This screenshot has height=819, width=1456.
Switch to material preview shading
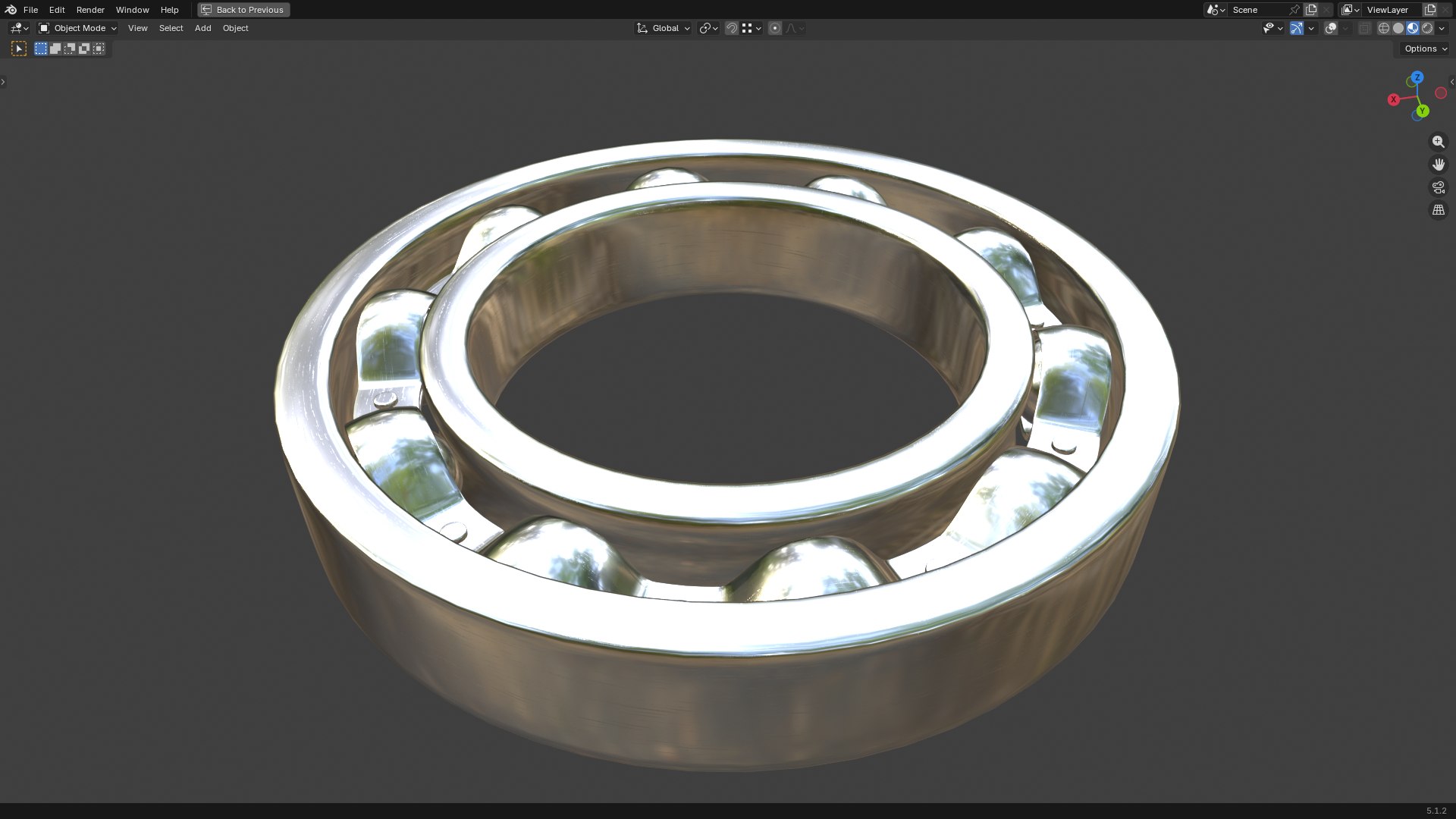tap(1413, 28)
